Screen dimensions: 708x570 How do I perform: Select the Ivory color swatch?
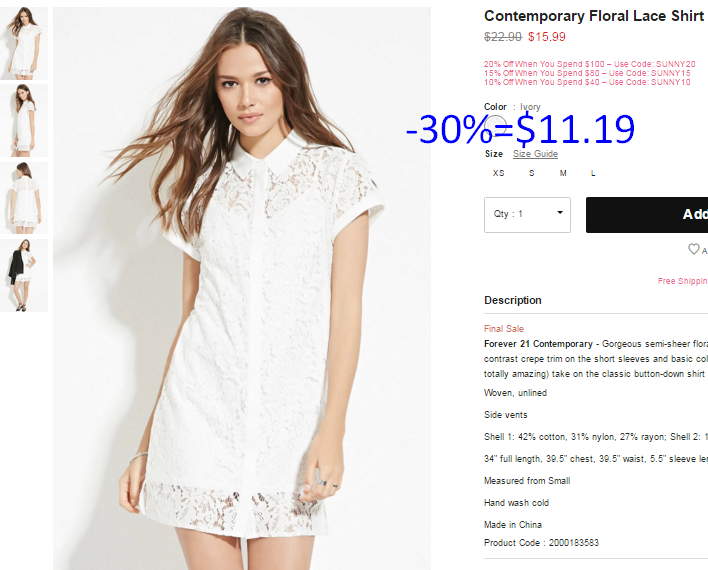(x=495, y=125)
